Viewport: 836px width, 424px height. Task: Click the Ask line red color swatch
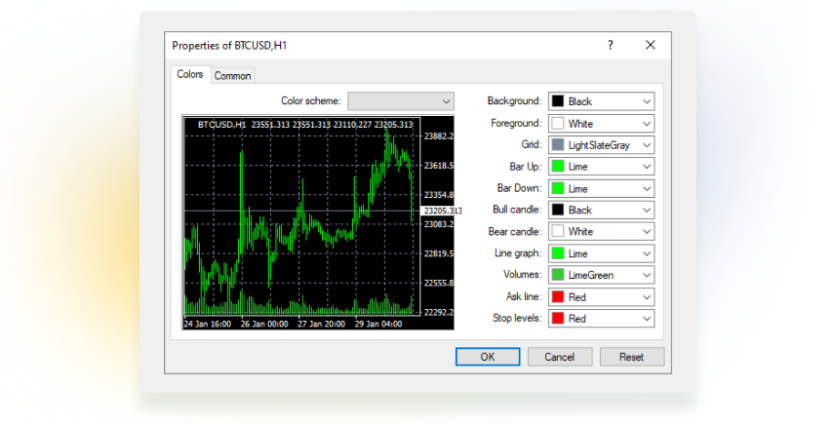point(557,297)
